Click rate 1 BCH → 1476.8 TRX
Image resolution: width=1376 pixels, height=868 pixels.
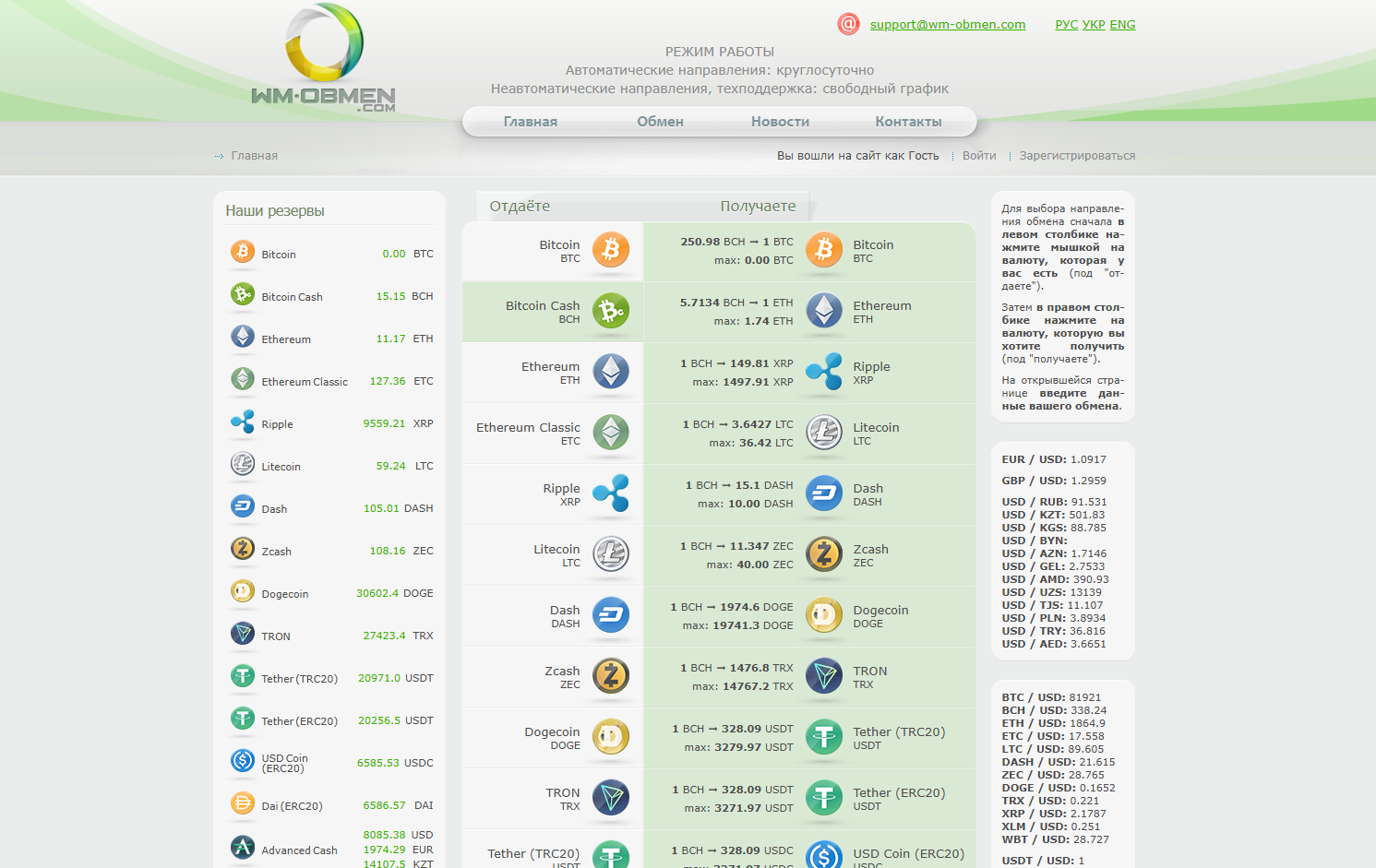pyautogui.click(x=736, y=668)
